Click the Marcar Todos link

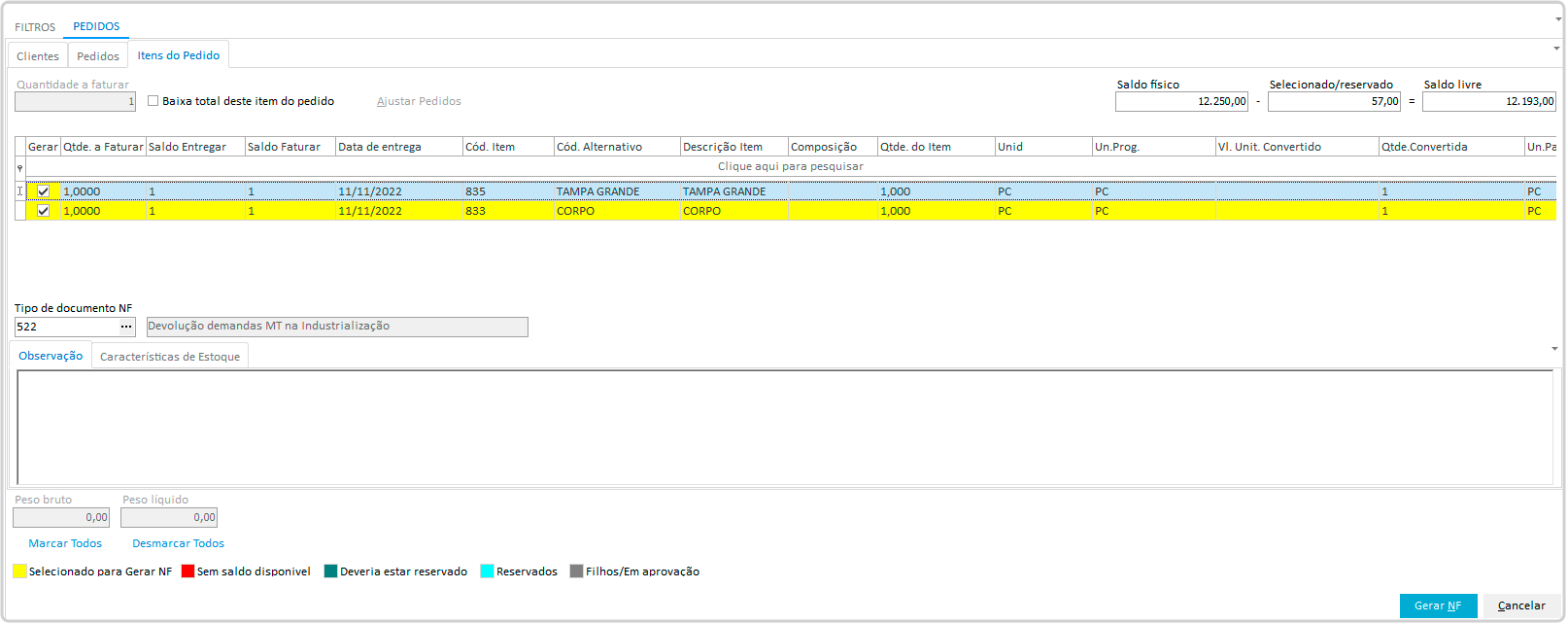tap(65, 543)
